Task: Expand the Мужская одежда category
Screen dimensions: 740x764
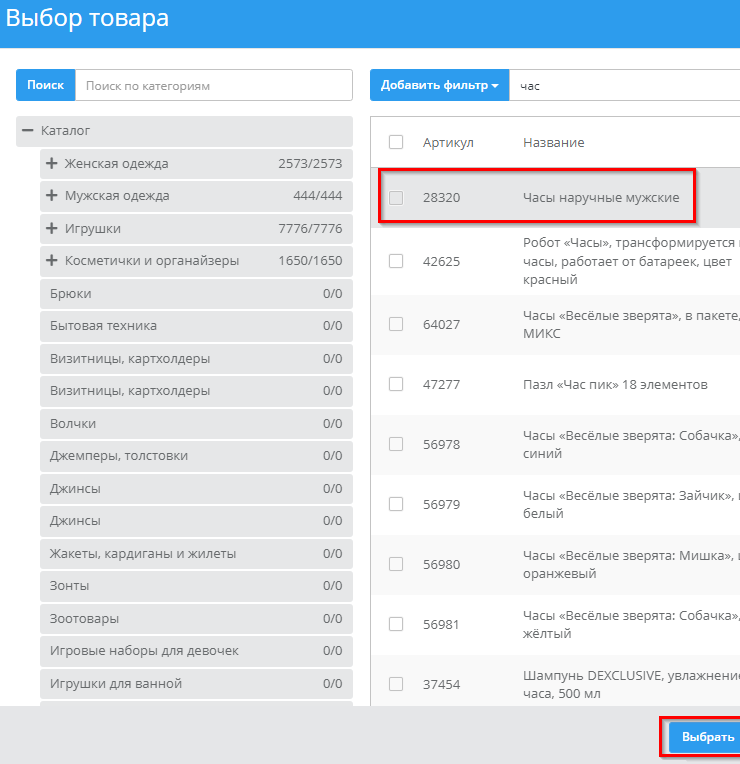Action: pyautogui.click(x=52, y=196)
